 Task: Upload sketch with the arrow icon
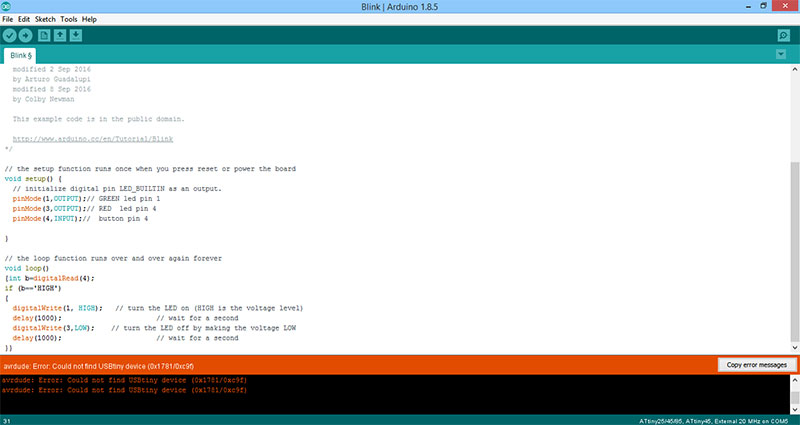point(25,35)
